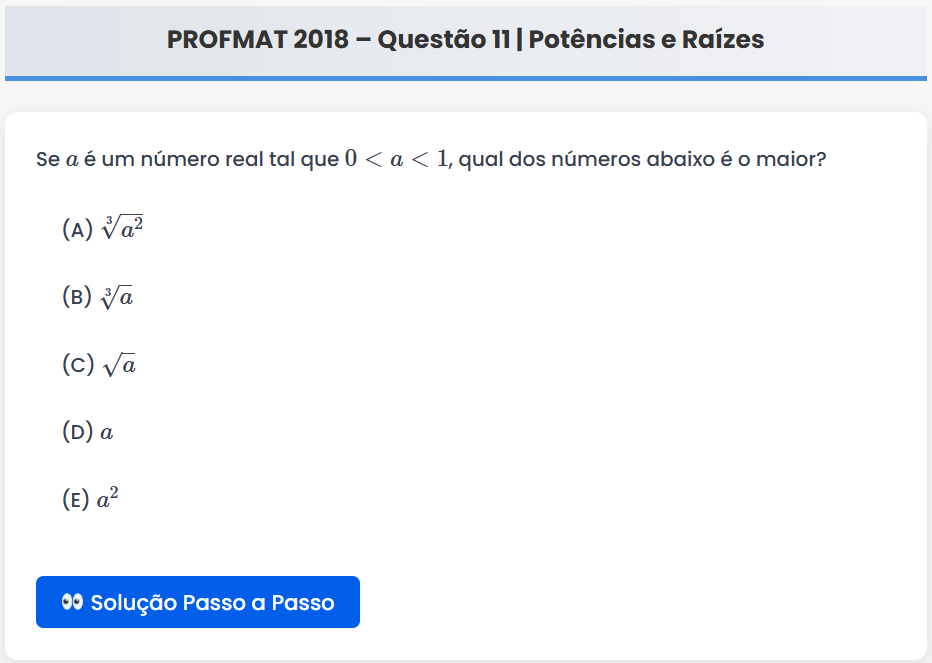
Task: Click the PROFMAT 2018 text in the header
Action: [258, 40]
